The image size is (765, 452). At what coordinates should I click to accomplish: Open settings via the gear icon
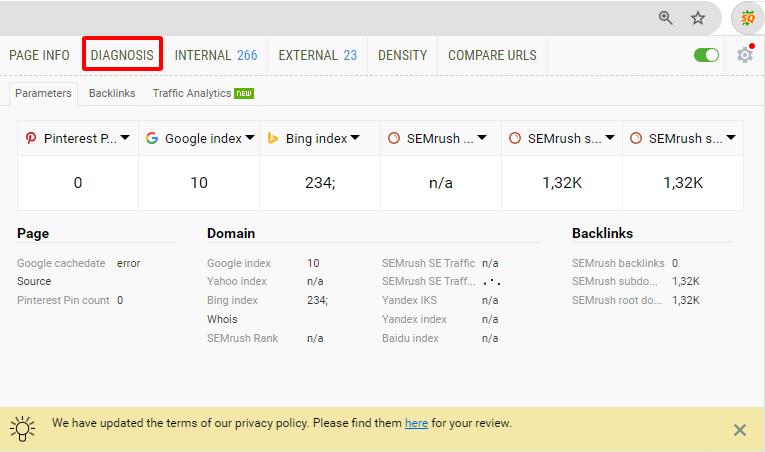point(744,55)
